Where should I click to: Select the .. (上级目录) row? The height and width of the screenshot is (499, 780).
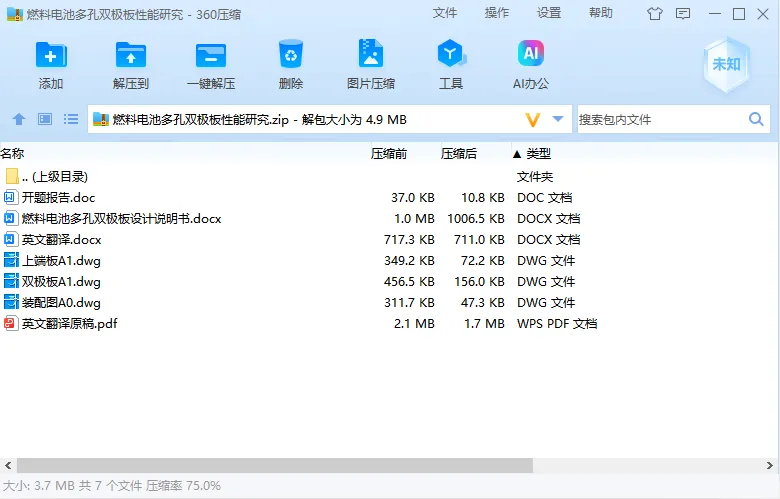coord(55,176)
